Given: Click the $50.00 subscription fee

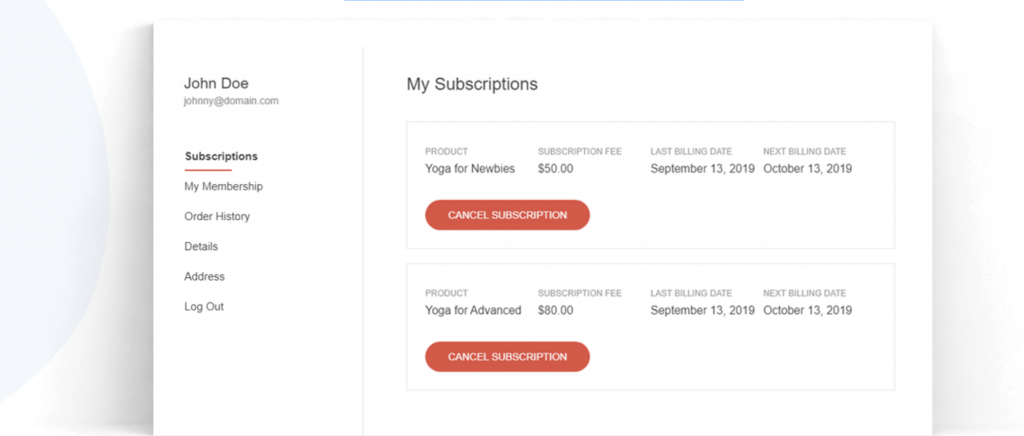Looking at the screenshot, I should pos(556,169).
